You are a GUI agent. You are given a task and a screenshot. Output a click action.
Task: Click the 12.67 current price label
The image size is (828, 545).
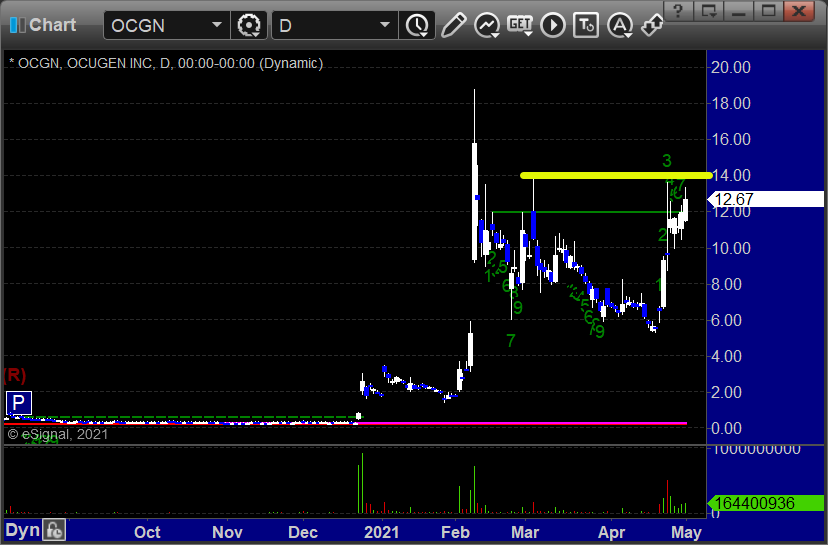[766, 199]
